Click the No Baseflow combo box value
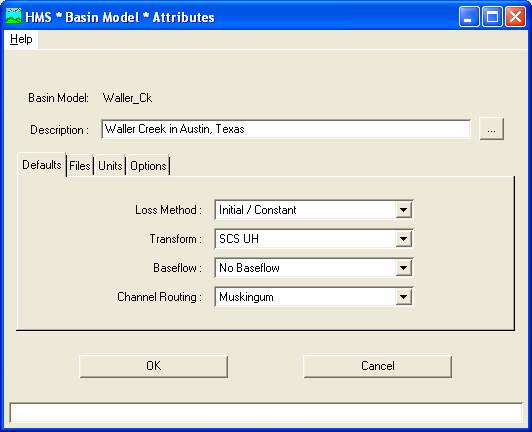 (314, 268)
